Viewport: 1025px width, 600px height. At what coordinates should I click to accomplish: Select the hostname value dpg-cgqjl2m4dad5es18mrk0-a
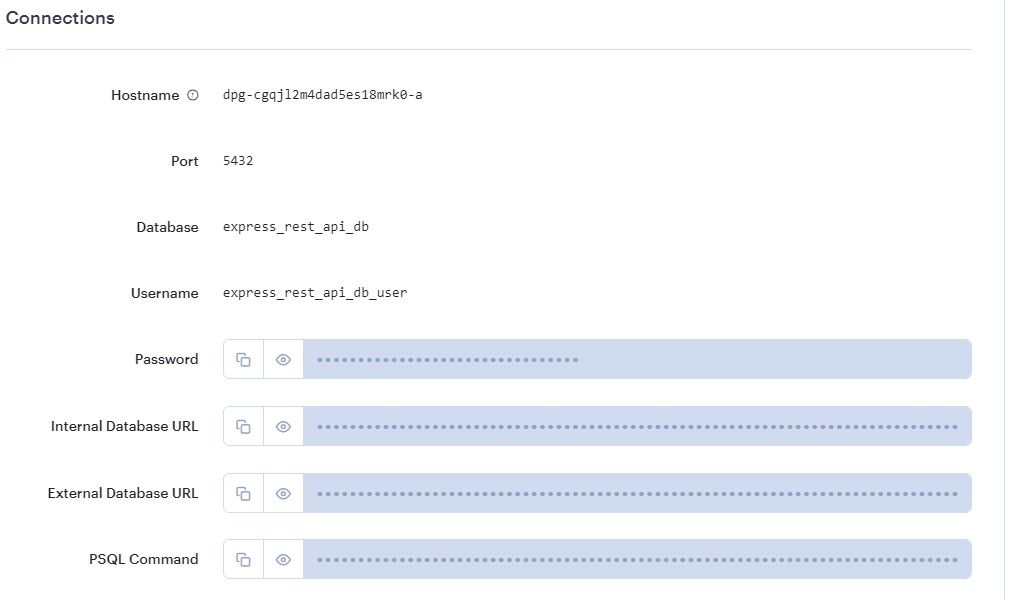click(322, 94)
